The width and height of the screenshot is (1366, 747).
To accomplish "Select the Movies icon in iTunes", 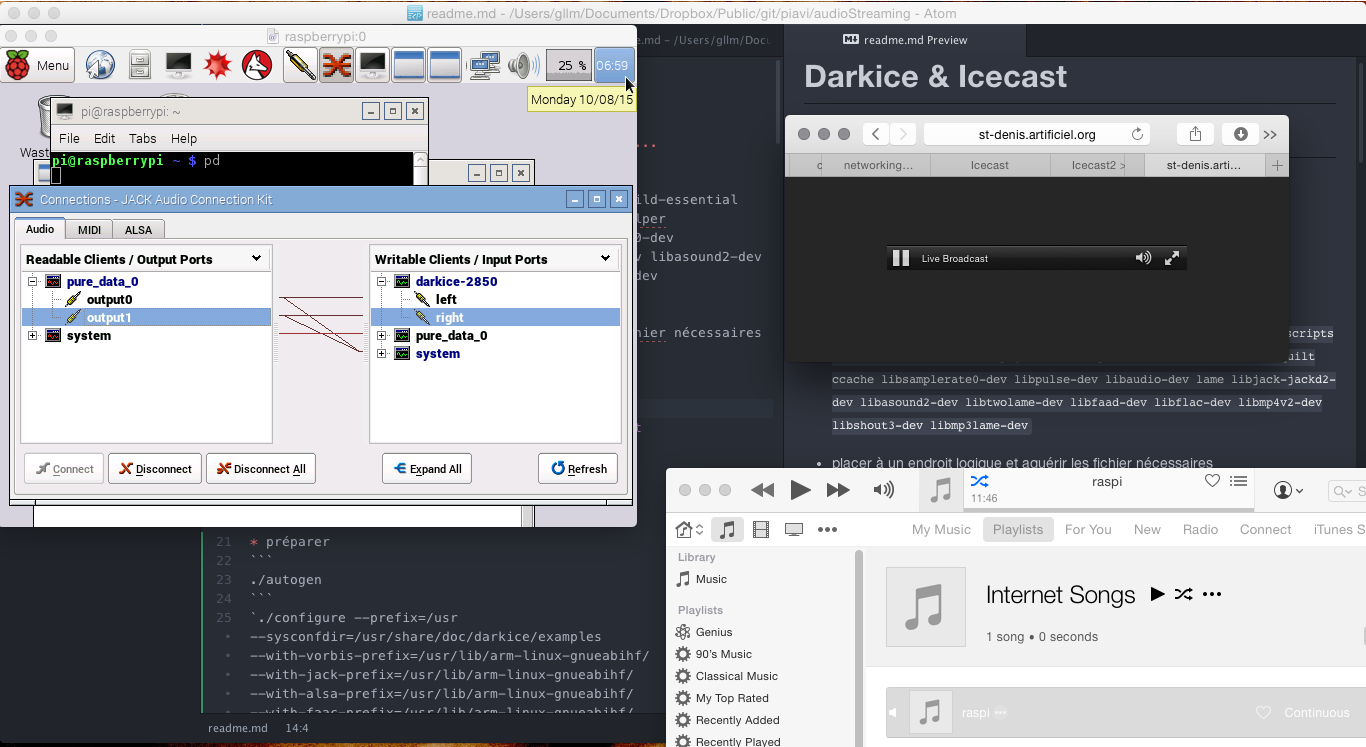I will [761, 530].
